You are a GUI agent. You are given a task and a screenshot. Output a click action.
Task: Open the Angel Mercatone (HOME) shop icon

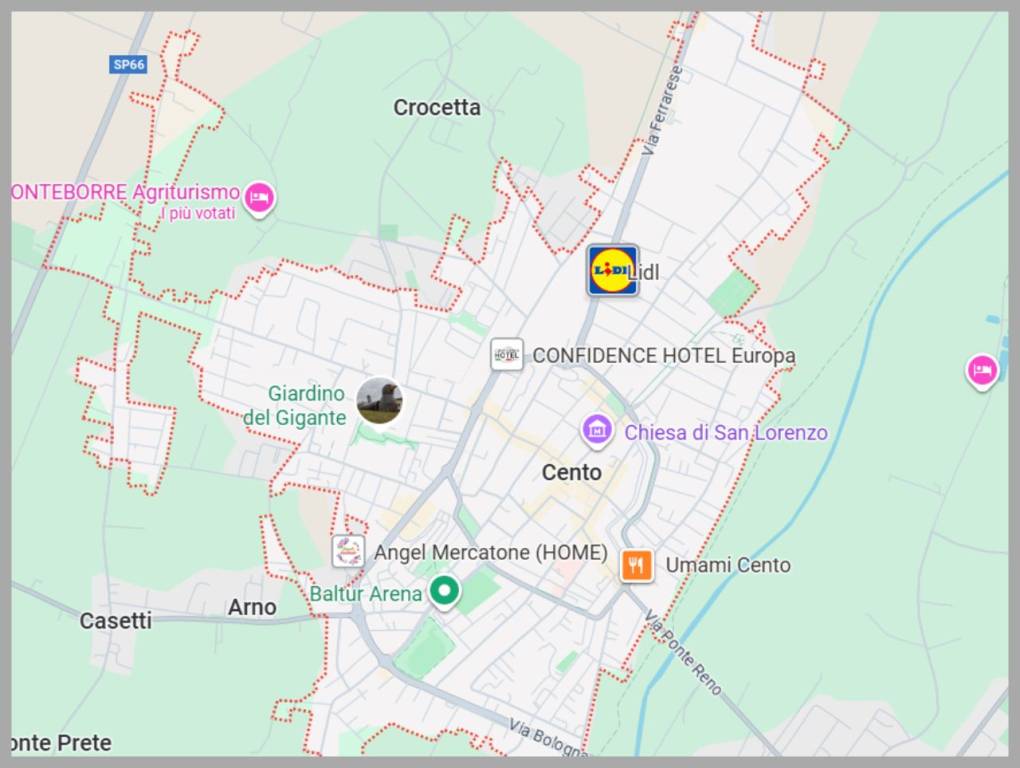348,551
